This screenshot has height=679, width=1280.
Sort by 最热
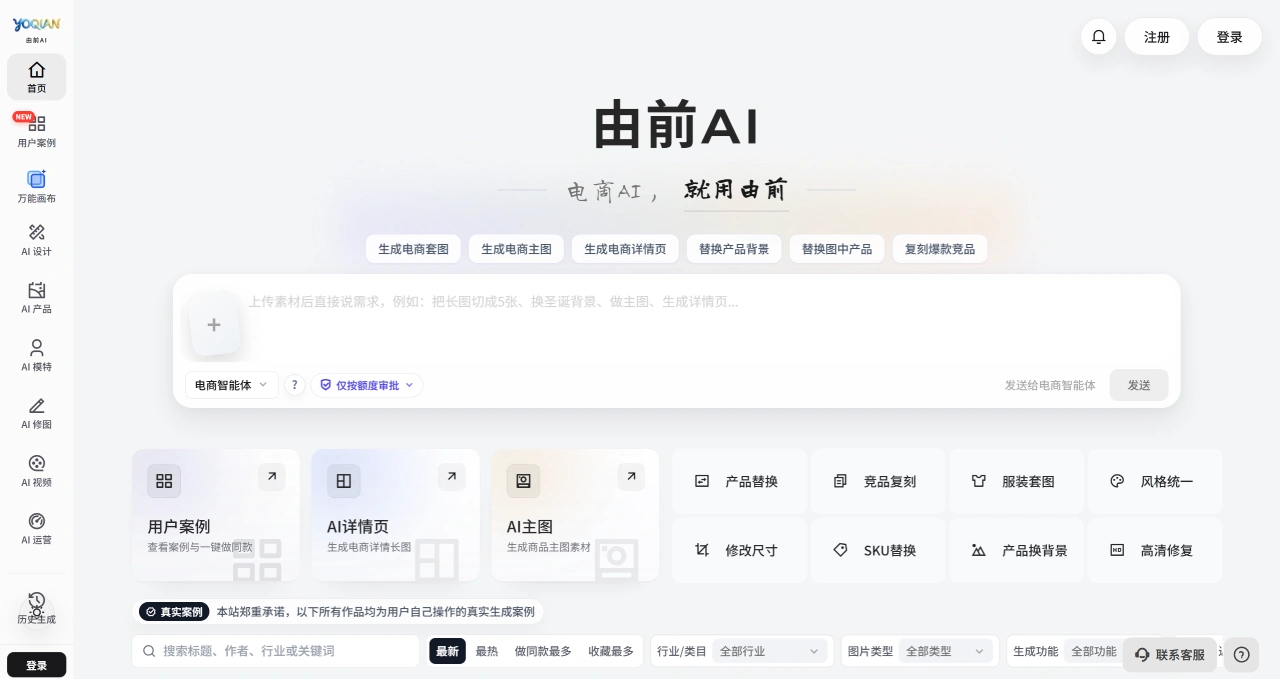click(x=487, y=651)
